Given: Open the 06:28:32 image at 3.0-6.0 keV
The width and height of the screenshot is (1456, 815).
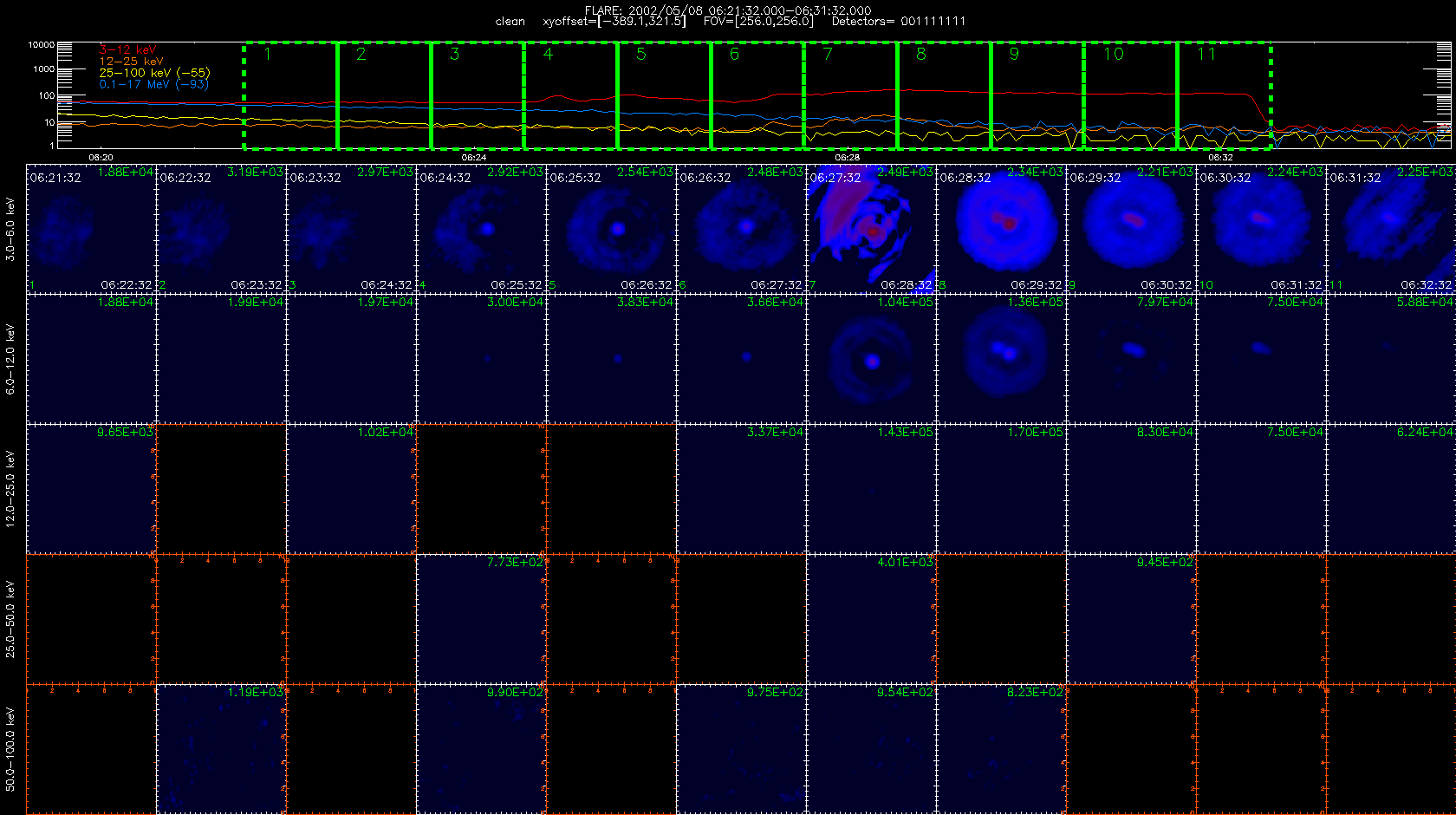Looking at the screenshot, I should [x=1001, y=229].
